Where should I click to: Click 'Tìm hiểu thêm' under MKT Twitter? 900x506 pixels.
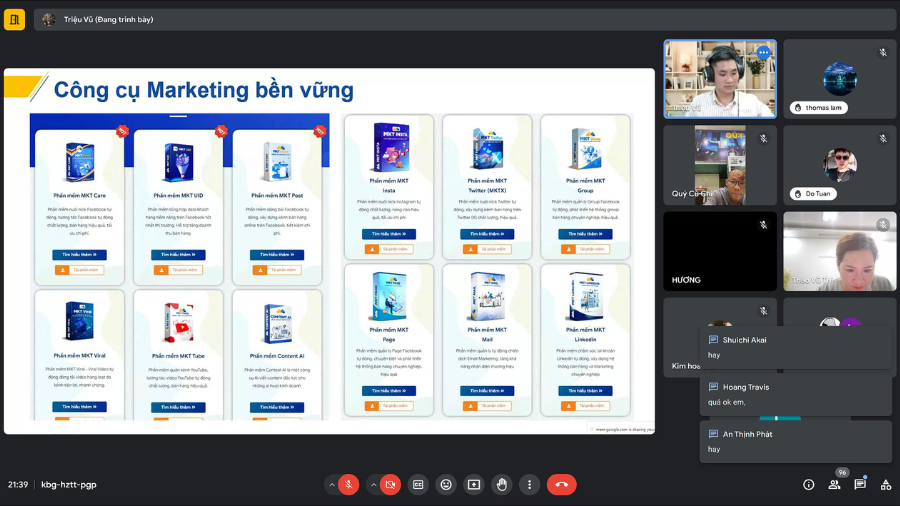click(487, 234)
